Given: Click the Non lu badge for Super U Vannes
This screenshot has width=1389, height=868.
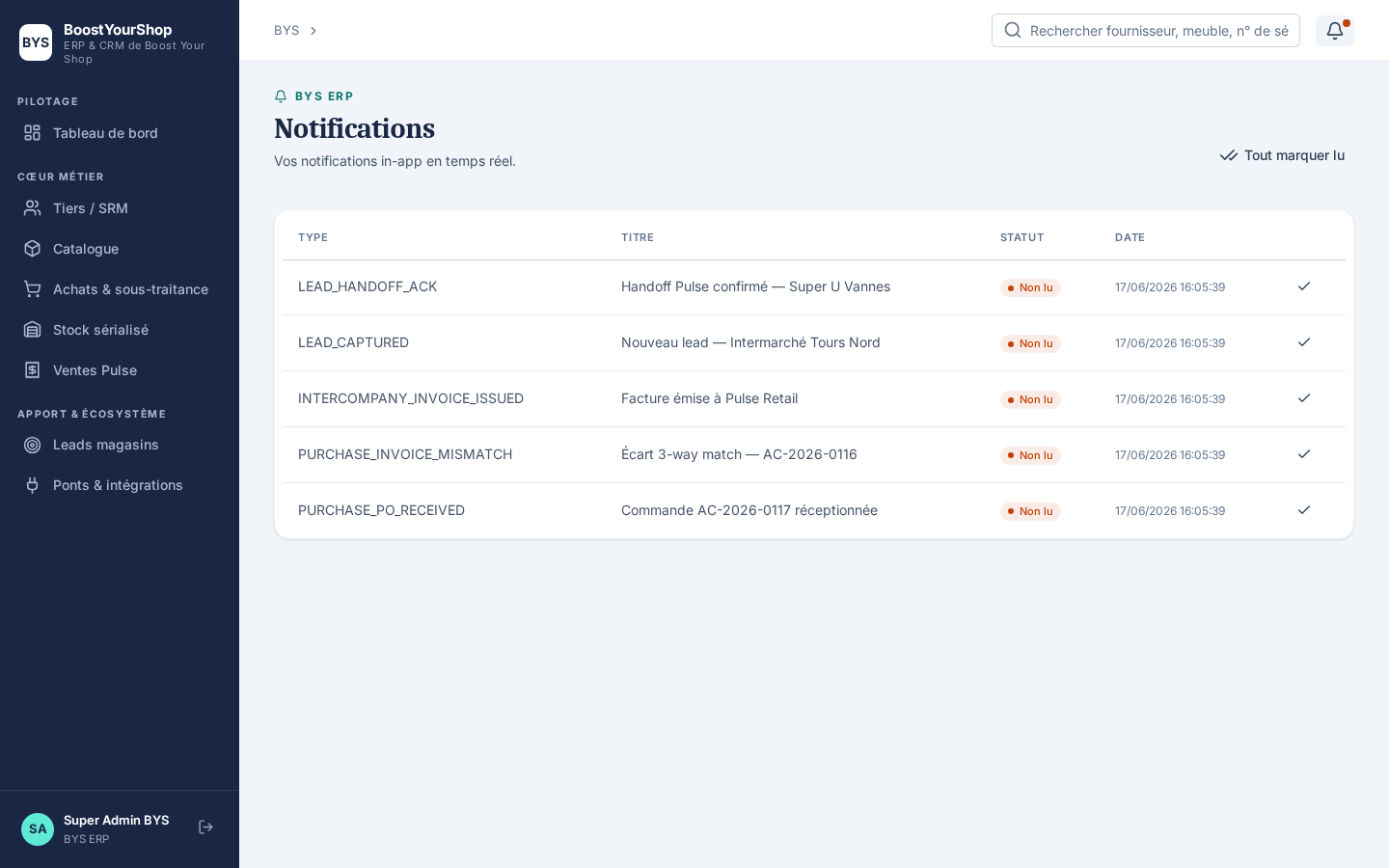Looking at the screenshot, I should [1030, 287].
